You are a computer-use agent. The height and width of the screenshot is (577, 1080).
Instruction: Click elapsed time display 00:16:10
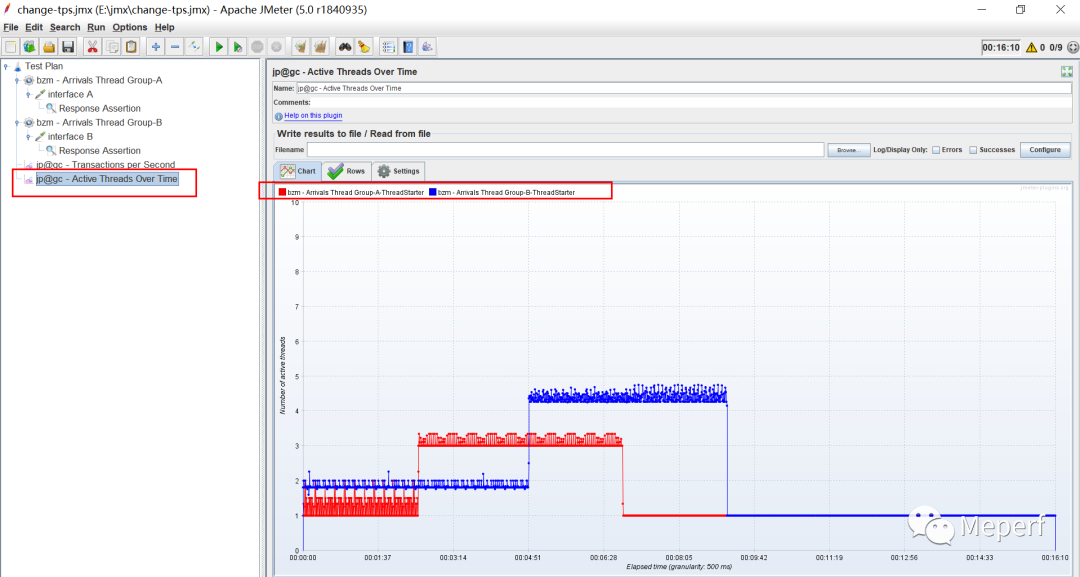(1001, 48)
